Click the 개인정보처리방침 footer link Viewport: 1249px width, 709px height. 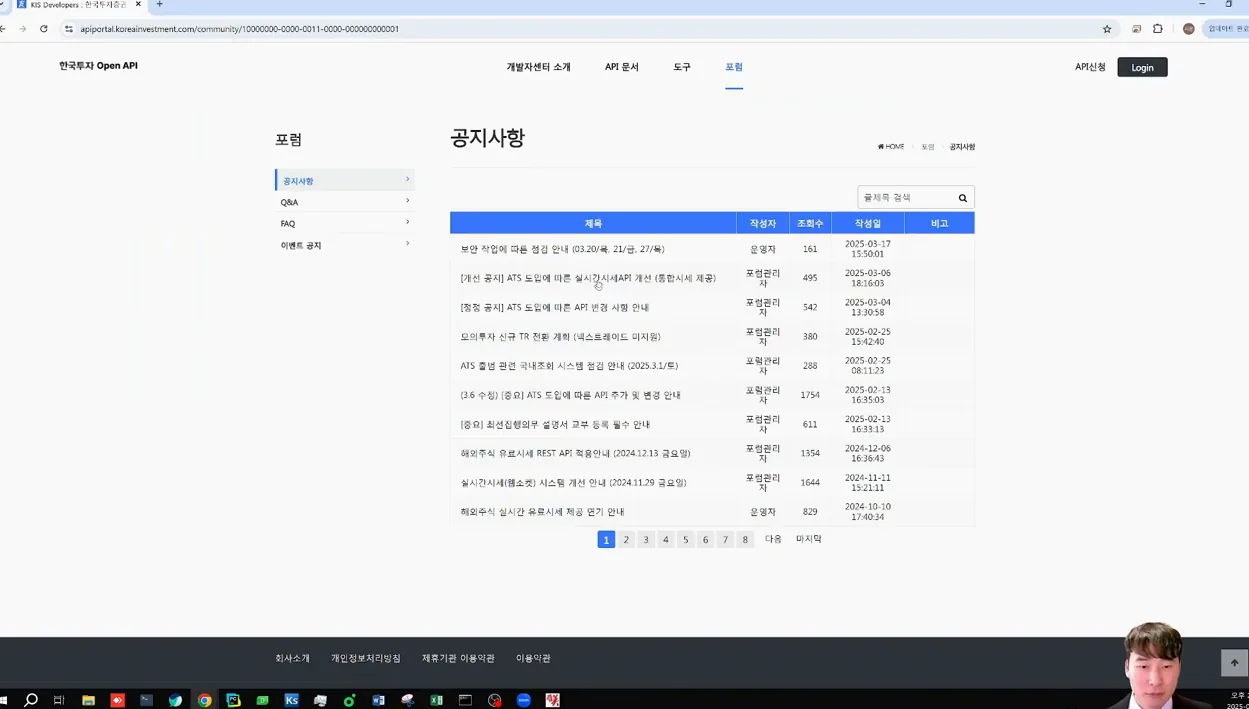tap(366, 658)
